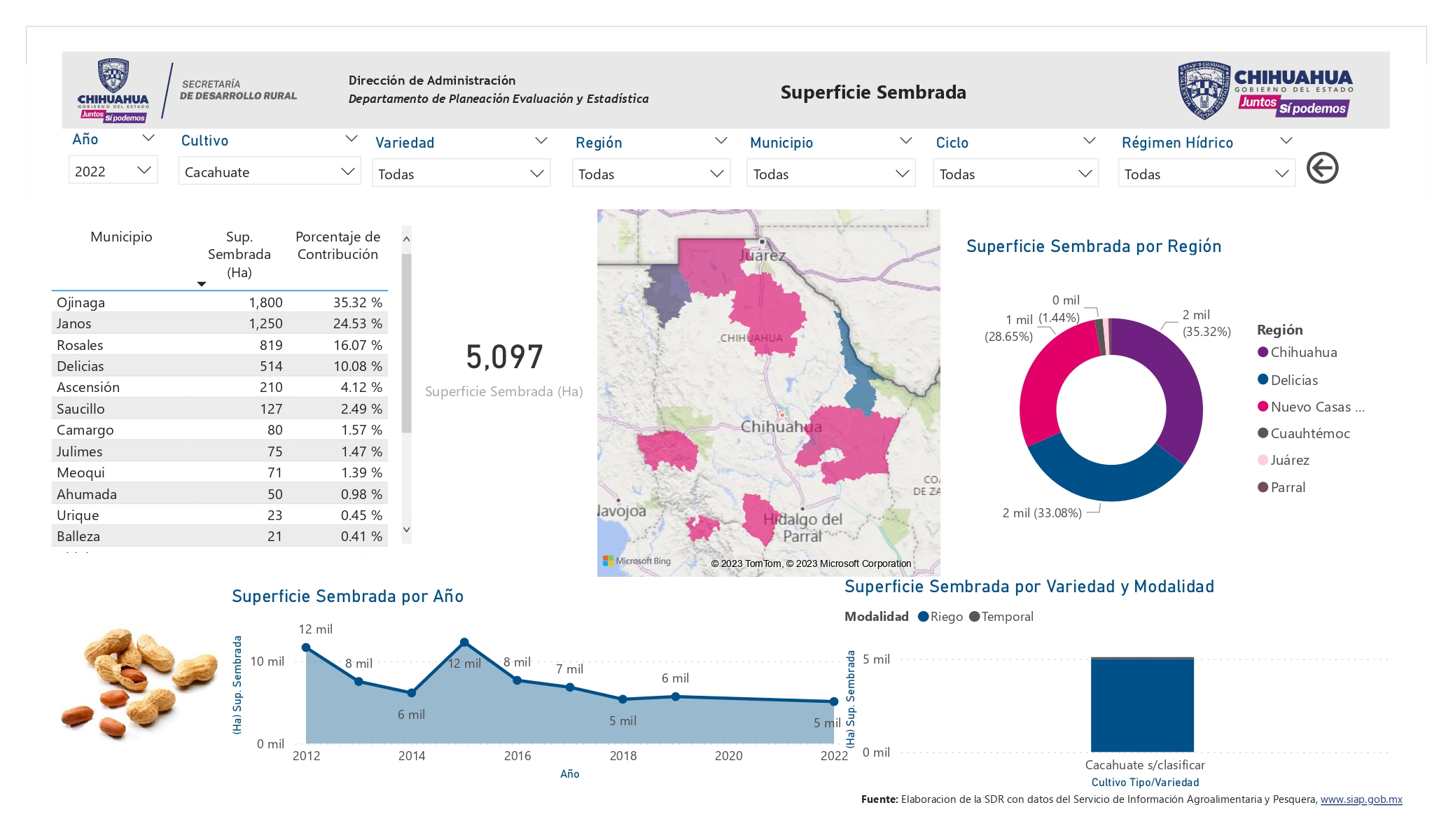Select the Chihuahua legend color dot

(x=1263, y=352)
